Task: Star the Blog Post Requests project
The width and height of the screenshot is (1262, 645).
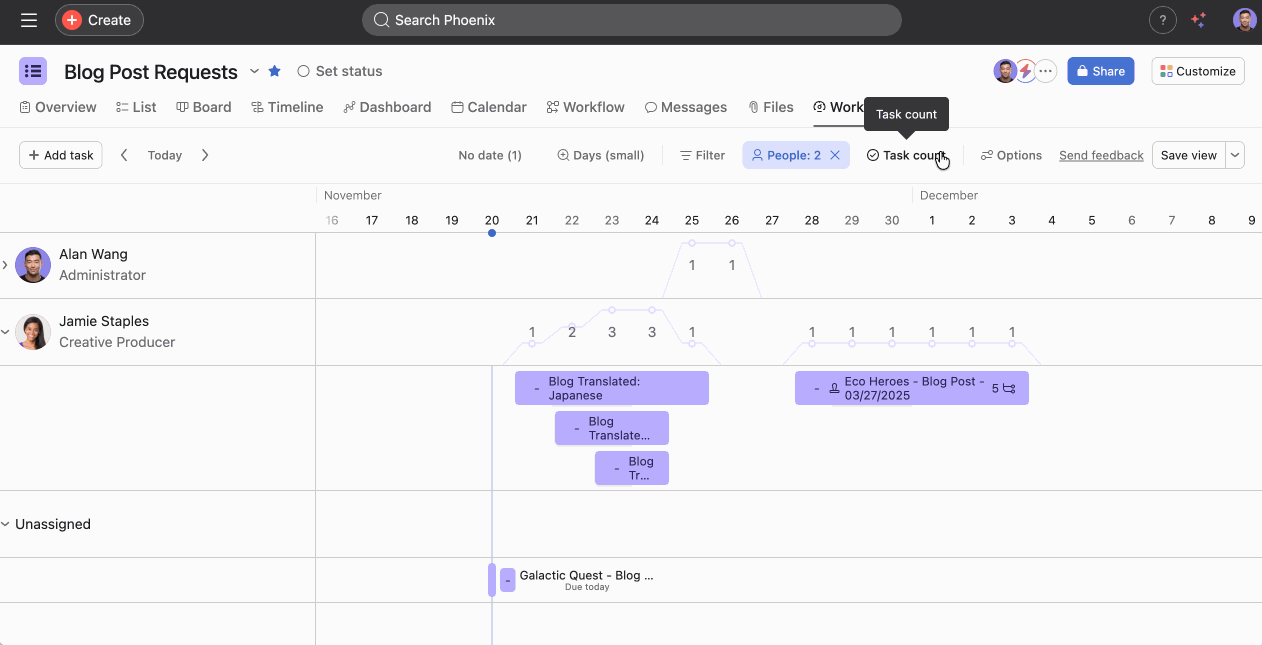Action: point(274,71)
